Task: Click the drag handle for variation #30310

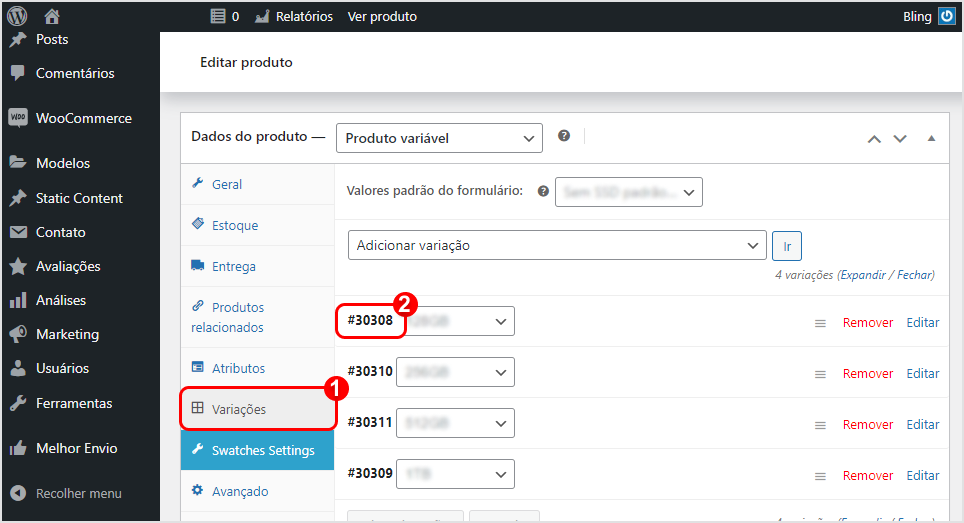Action: point(820,374)
